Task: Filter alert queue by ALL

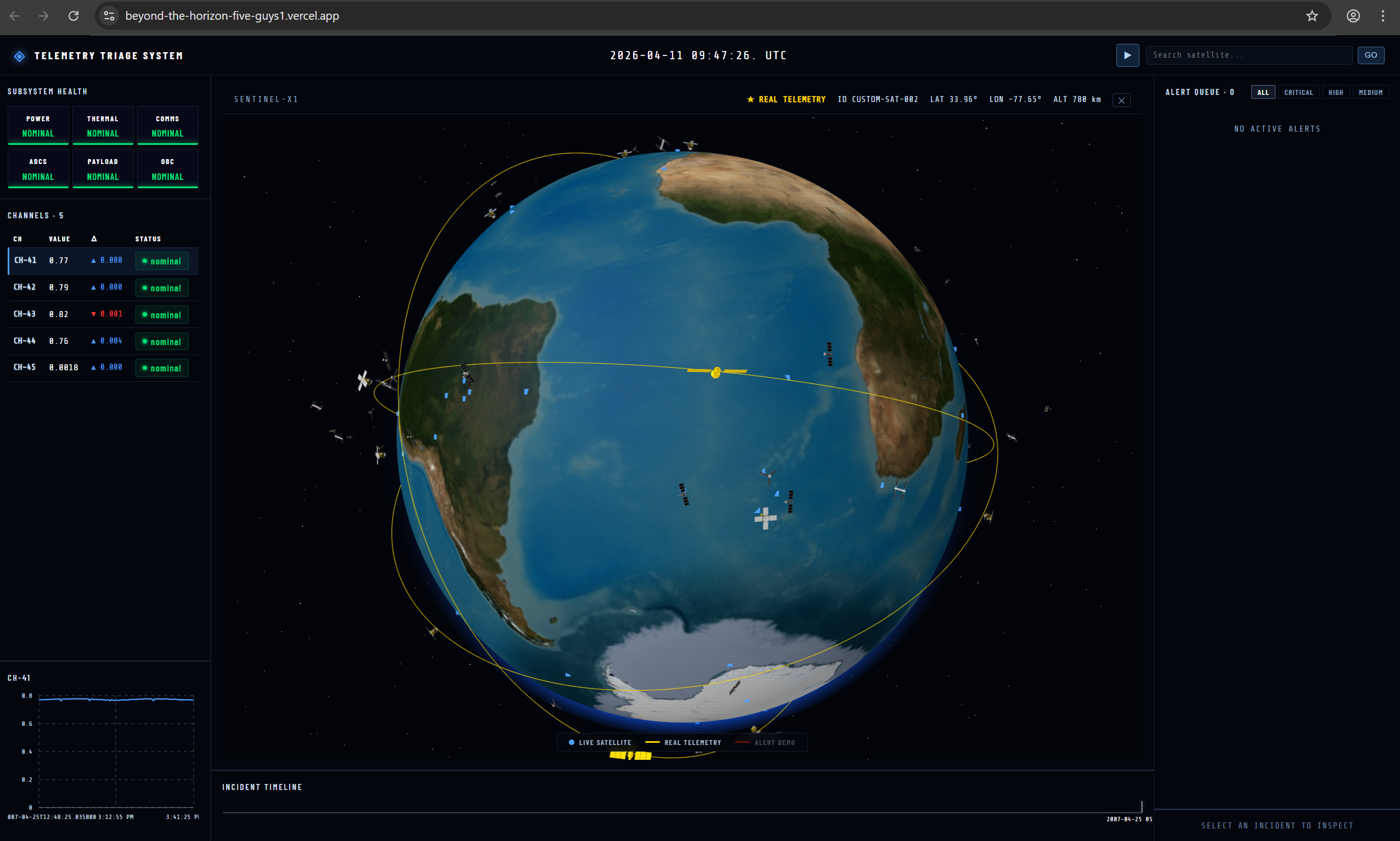Action: tap(1262, 92)
